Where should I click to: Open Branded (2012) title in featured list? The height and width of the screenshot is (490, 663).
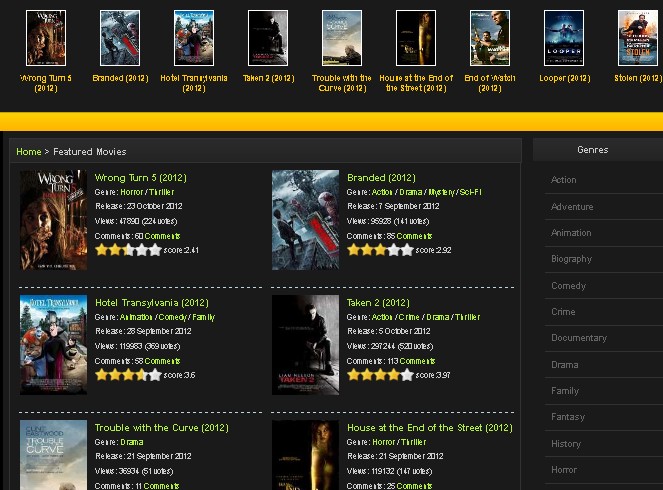(381, 178)
